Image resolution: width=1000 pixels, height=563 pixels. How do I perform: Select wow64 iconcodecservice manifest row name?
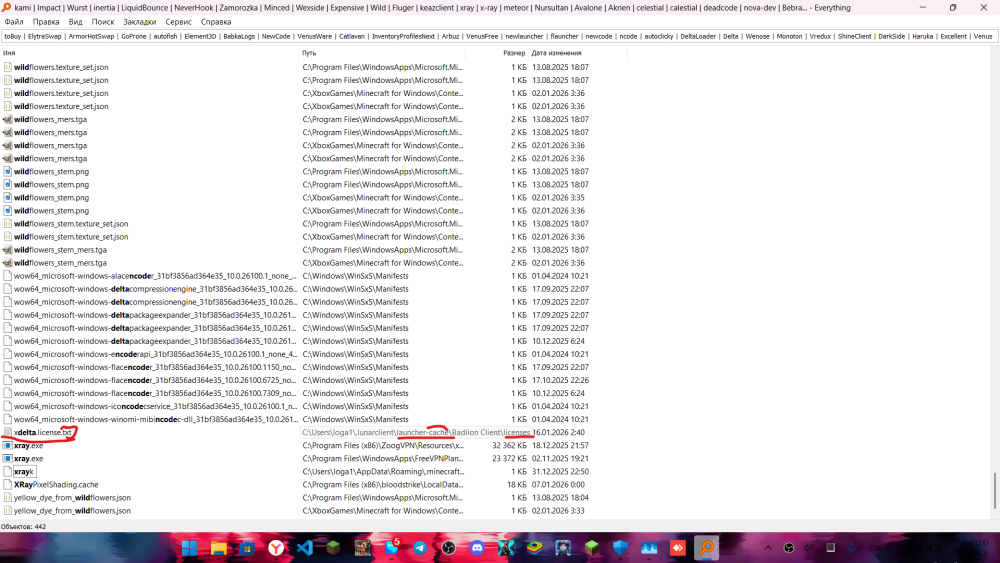[x=156, y=406]
